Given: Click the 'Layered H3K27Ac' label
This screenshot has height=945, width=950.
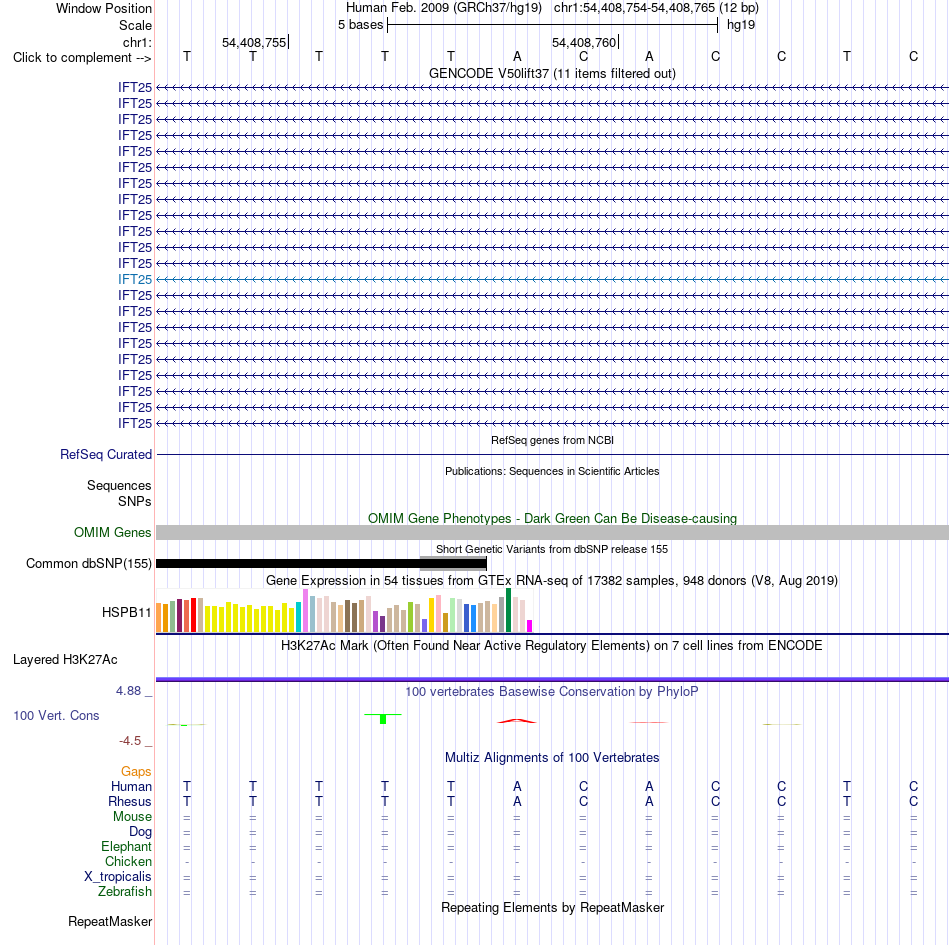Looking at the screenshot, I should pos(65,660).
